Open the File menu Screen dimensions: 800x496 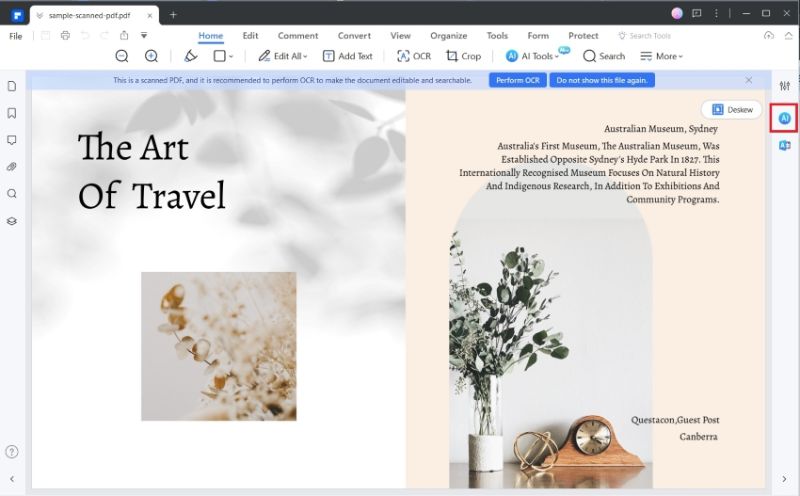(16, 36)
